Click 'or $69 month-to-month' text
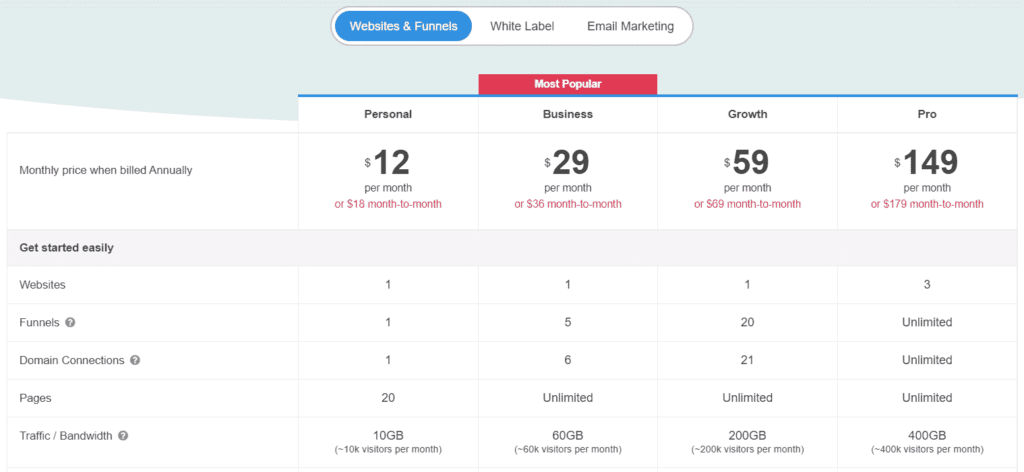Image resolution: width=1024 pixels, height=472 pixels. click(x=747, y=204)
